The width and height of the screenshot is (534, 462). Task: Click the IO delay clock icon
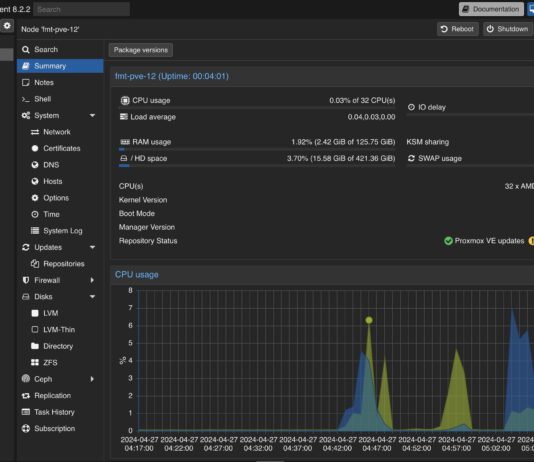click(x=411, y=107)
